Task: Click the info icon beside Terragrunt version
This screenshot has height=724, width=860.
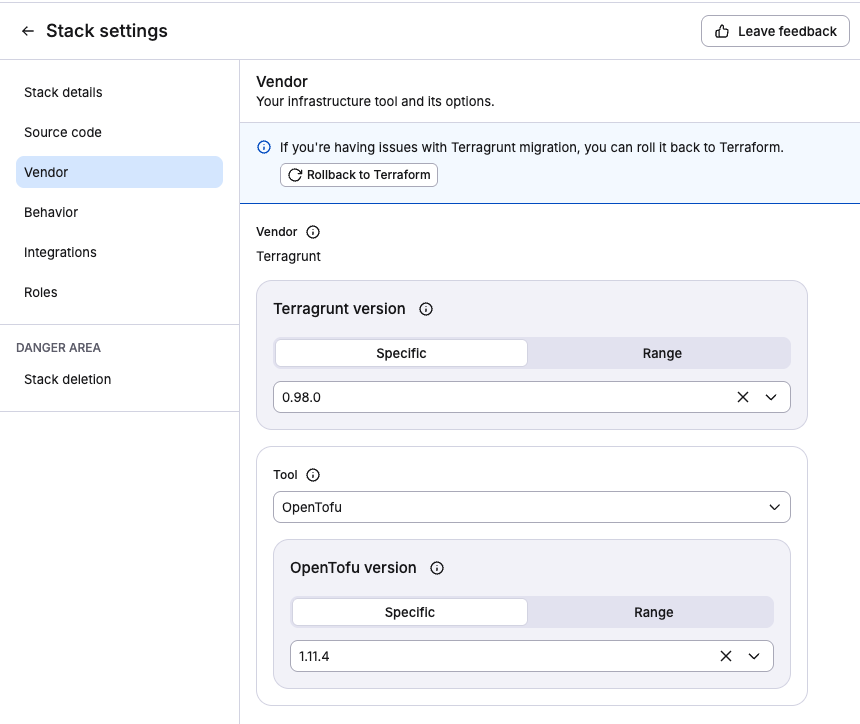Action: point(426,309)
